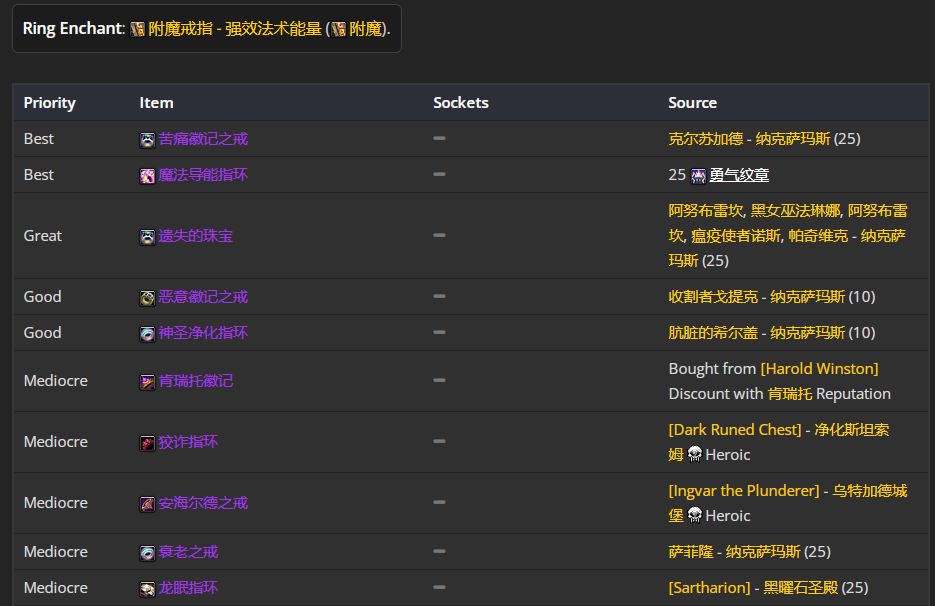
Task: Click the Priority column header
Action: [49, 103]
